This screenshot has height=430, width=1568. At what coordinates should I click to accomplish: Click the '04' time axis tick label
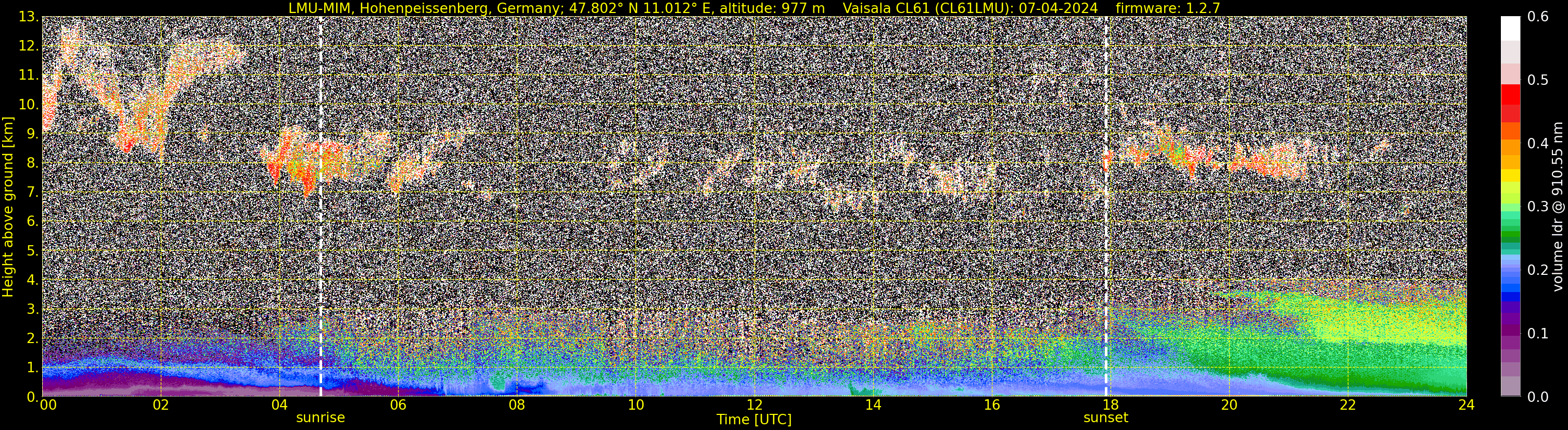(279, 405)
